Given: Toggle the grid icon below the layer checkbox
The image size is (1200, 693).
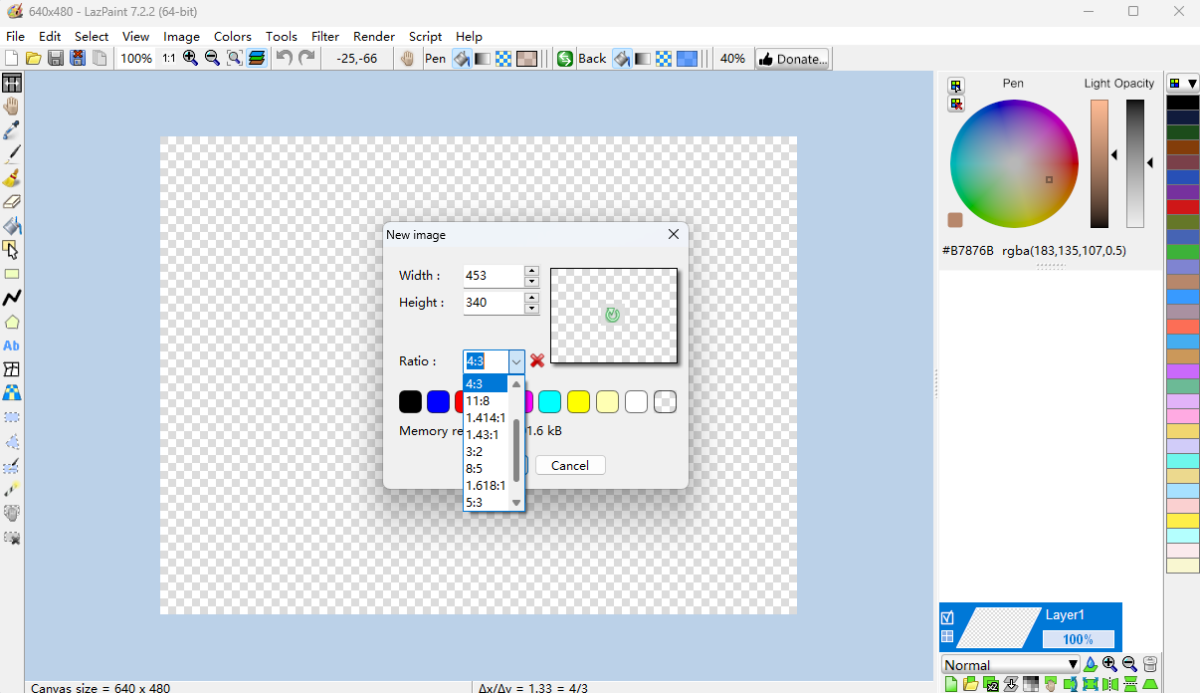Looking at the screenshot, I should pos(947,633).
